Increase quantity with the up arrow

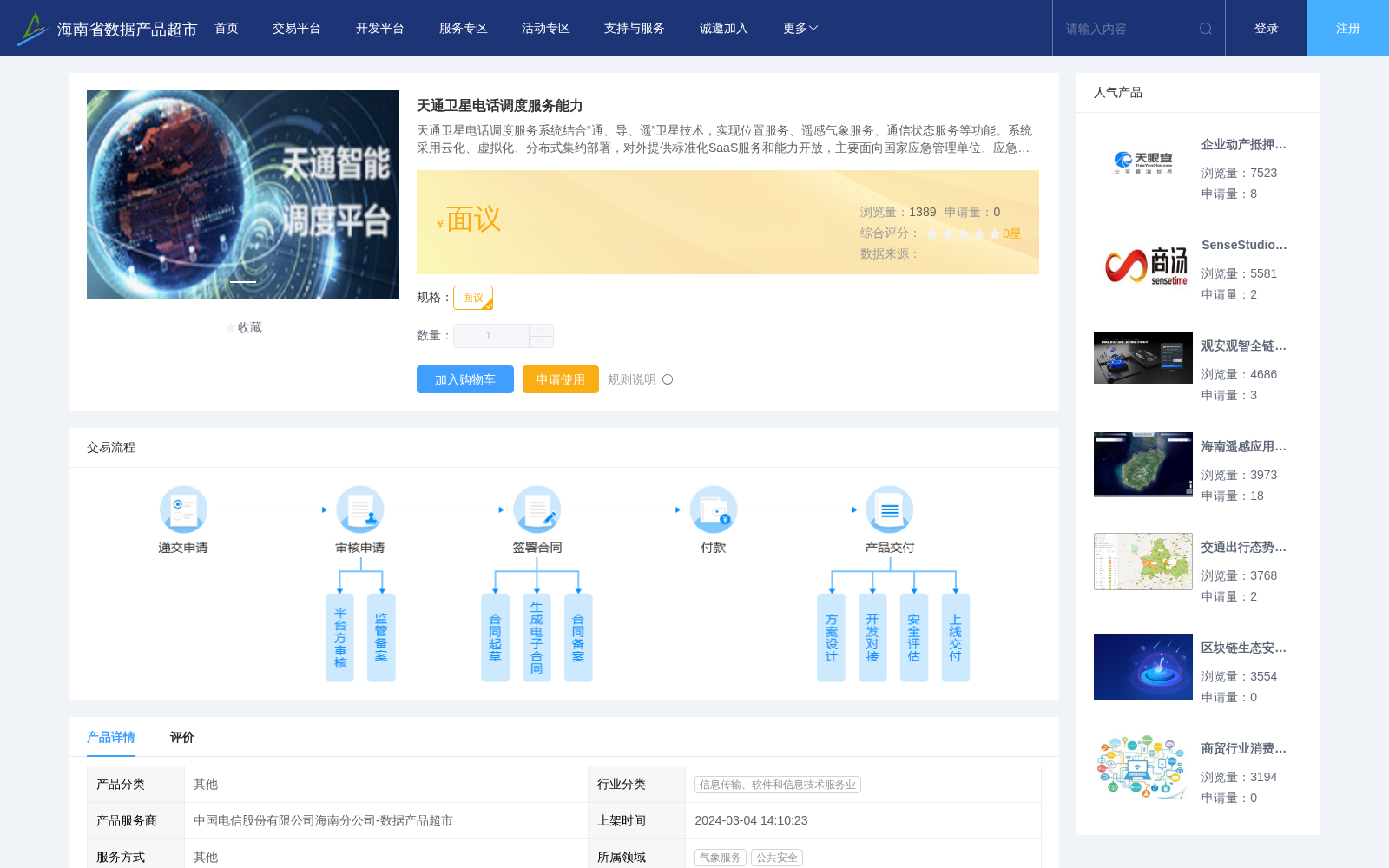pos(541,330)
